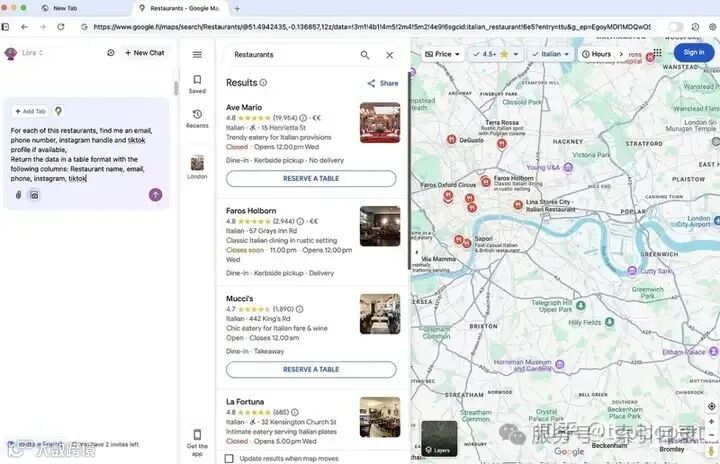Open Saved places in Maps sidebar
This screenshot has width=720, height=464.
pos(197,84)
